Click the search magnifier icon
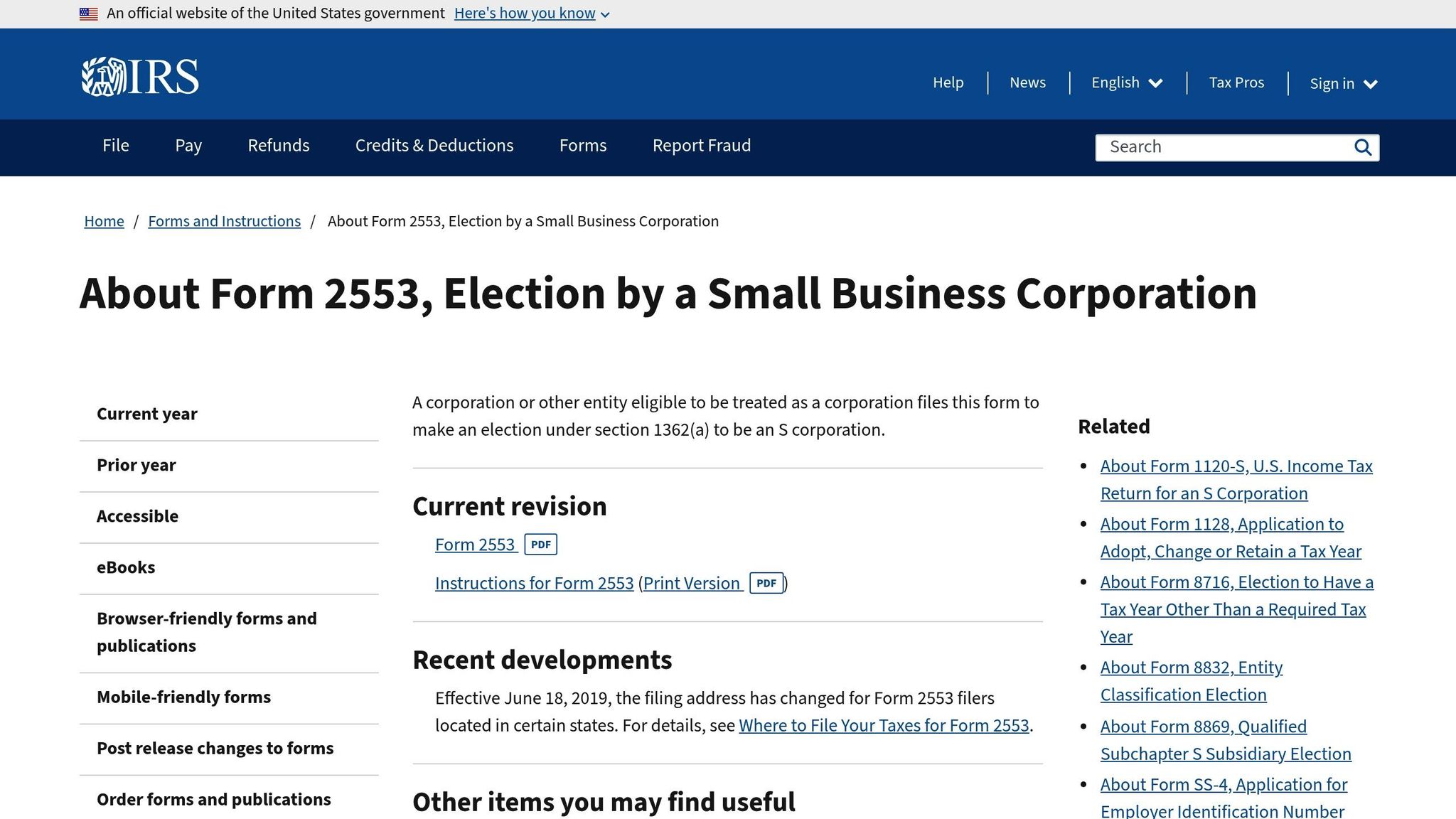The width and height of the screenshot is (1456, 819). 1362,147
